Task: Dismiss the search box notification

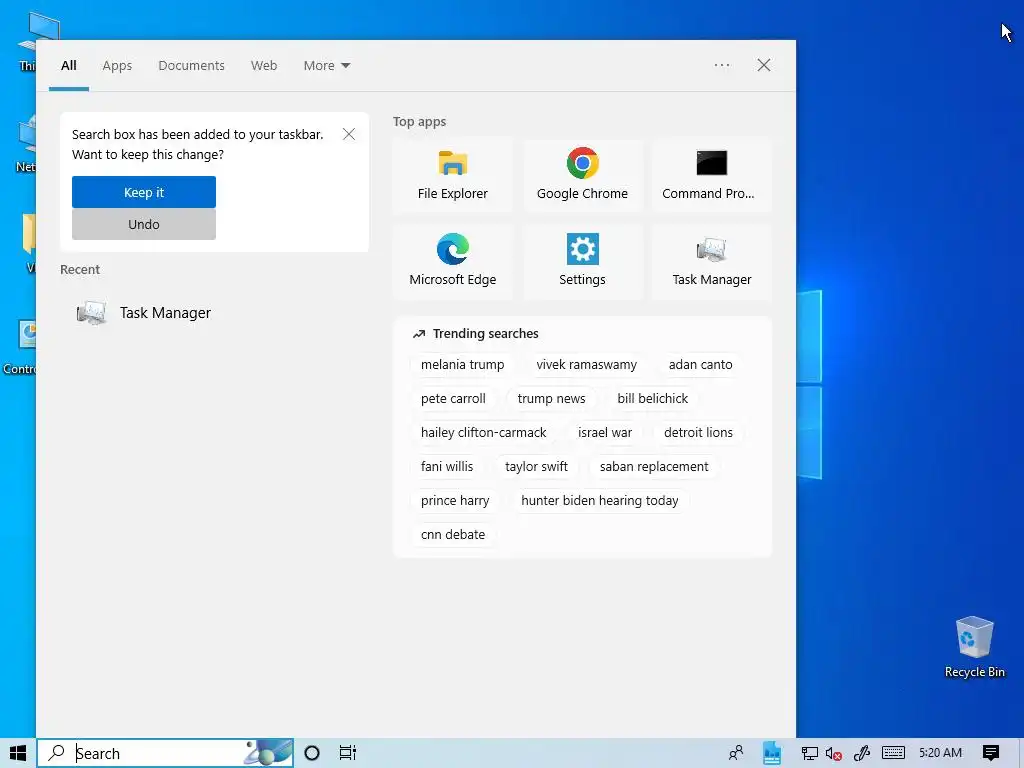Action: click(349, 134)
